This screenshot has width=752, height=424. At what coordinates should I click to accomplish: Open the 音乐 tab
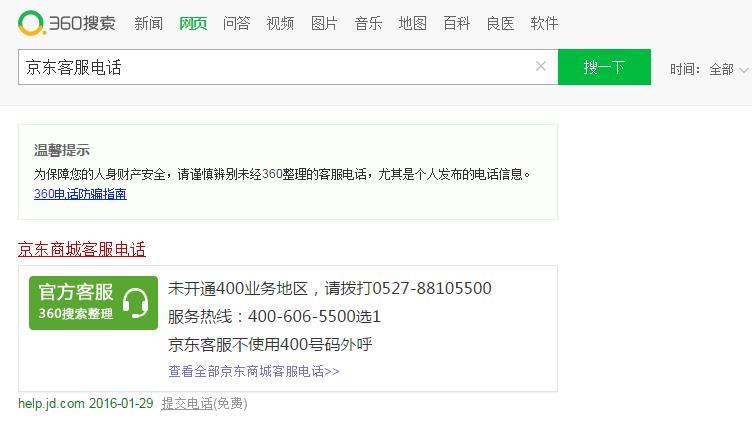point(368,23)
